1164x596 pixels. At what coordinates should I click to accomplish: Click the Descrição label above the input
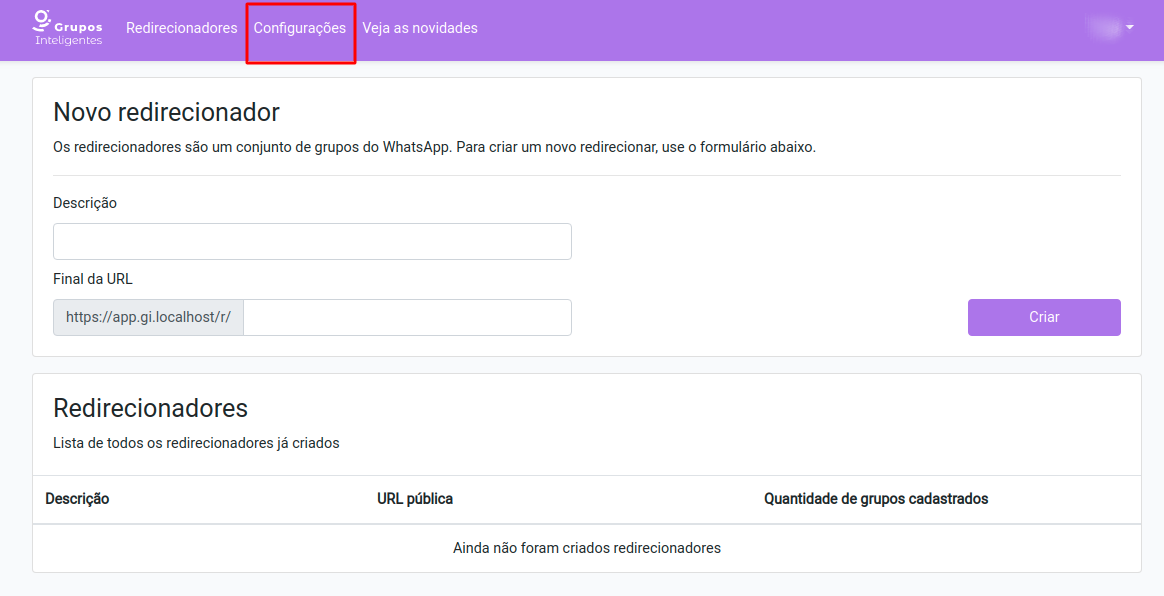(x=85, y=203)
